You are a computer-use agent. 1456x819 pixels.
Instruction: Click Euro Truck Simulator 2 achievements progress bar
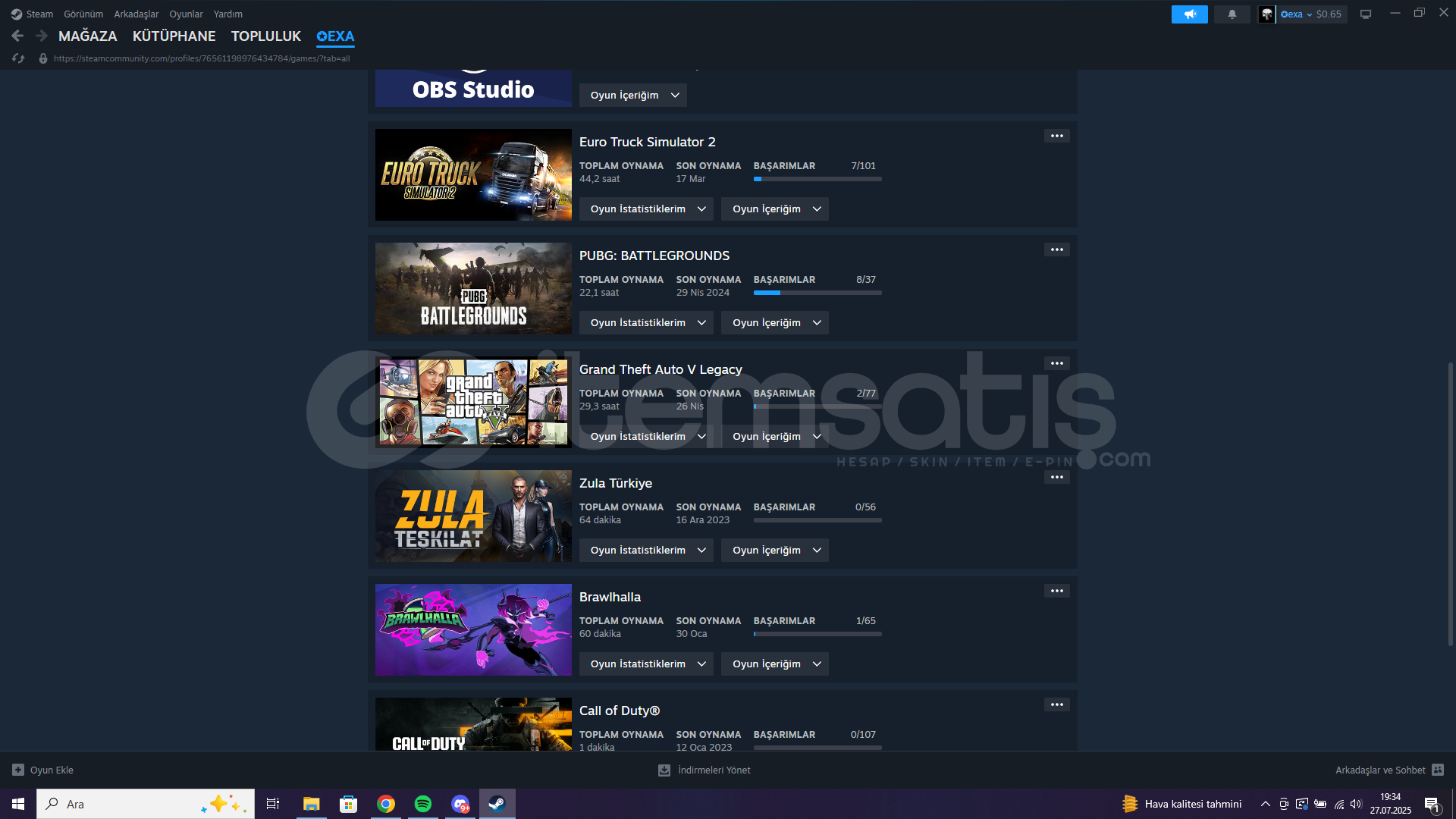[817, 179]
